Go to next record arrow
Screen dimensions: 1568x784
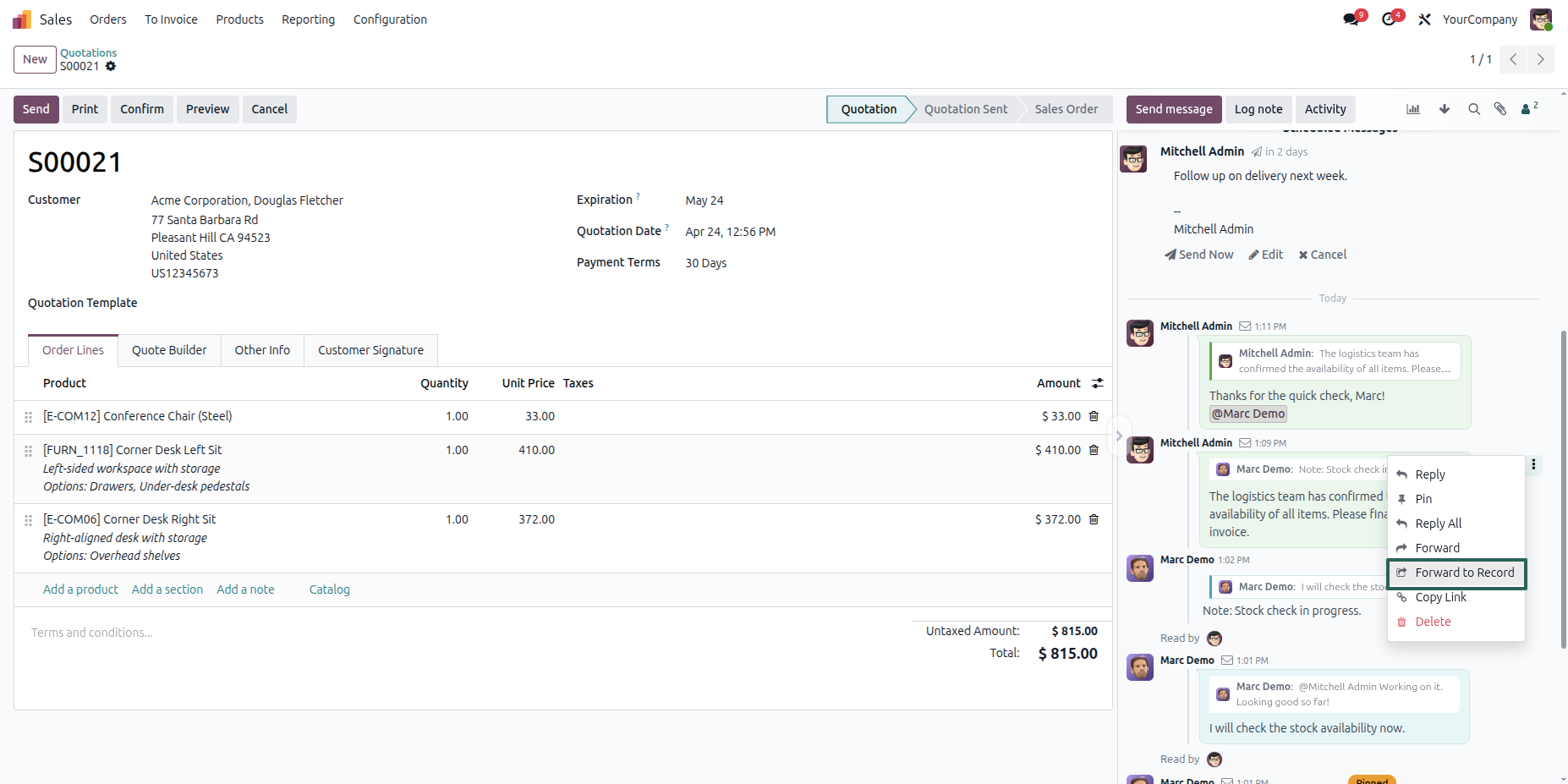(x=1540, y=59)
